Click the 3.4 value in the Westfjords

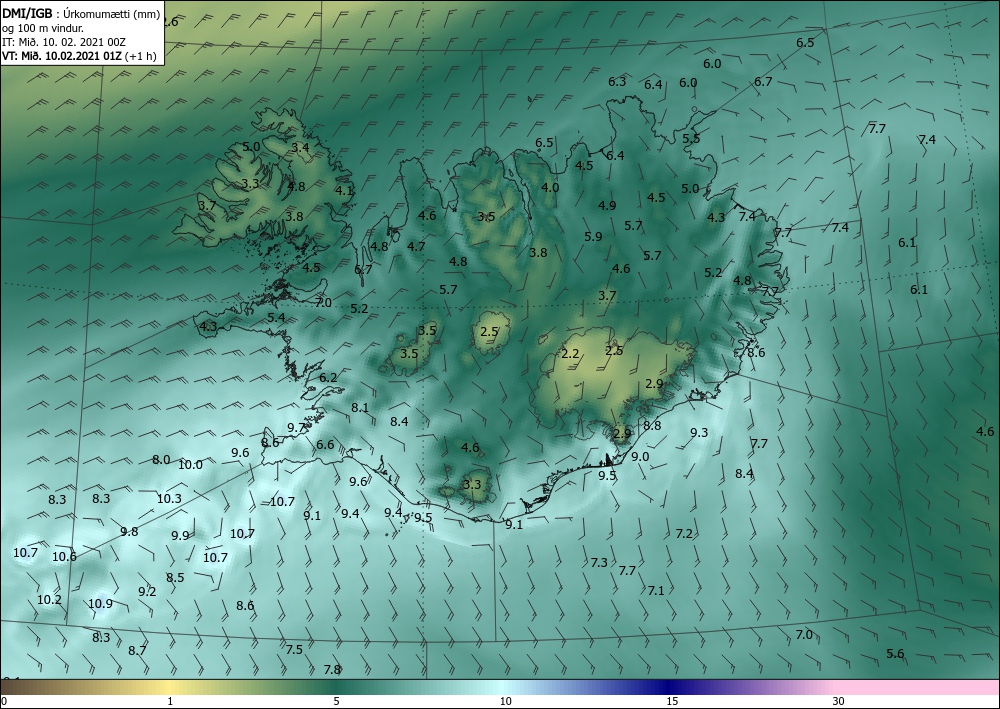click(x=300, y=147)
